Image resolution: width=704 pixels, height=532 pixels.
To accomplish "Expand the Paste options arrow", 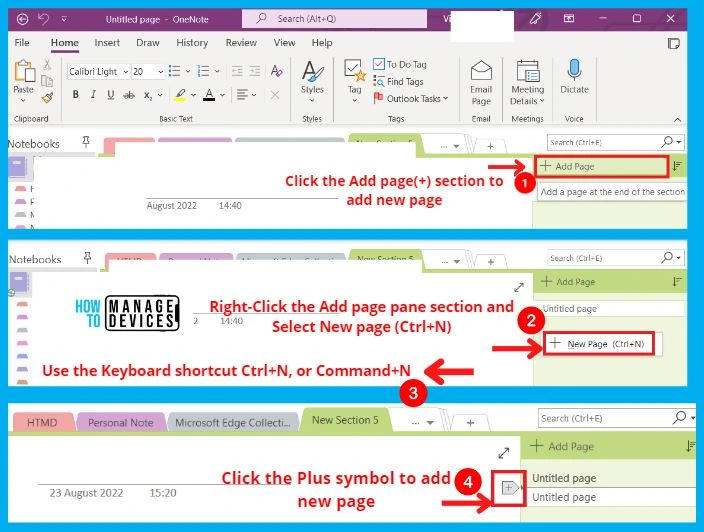I will tap(23, 101).
